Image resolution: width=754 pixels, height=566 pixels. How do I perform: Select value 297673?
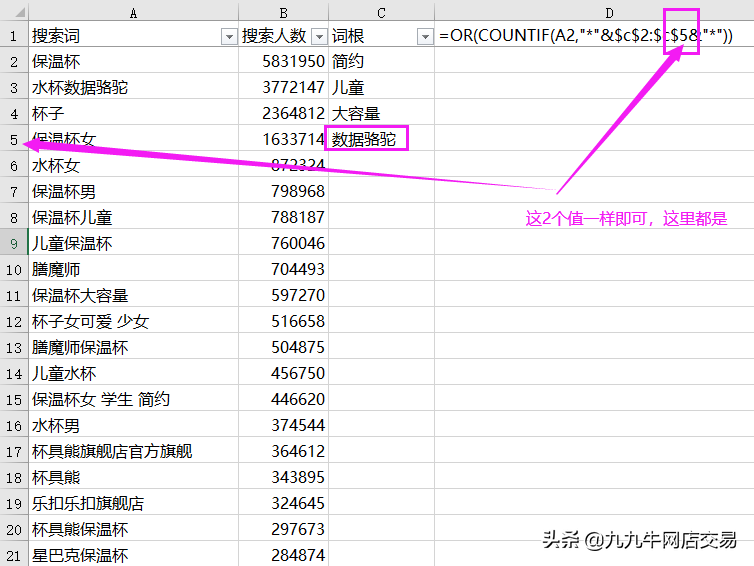click(283, 529)
